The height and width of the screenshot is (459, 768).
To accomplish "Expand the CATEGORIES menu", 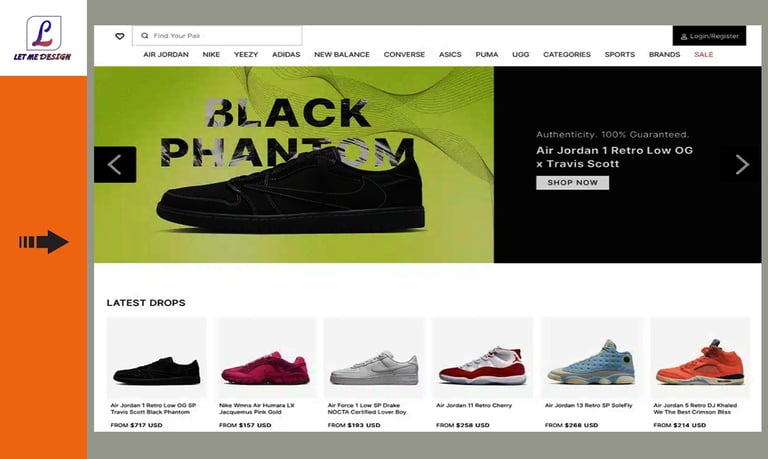I will point(567,54).
